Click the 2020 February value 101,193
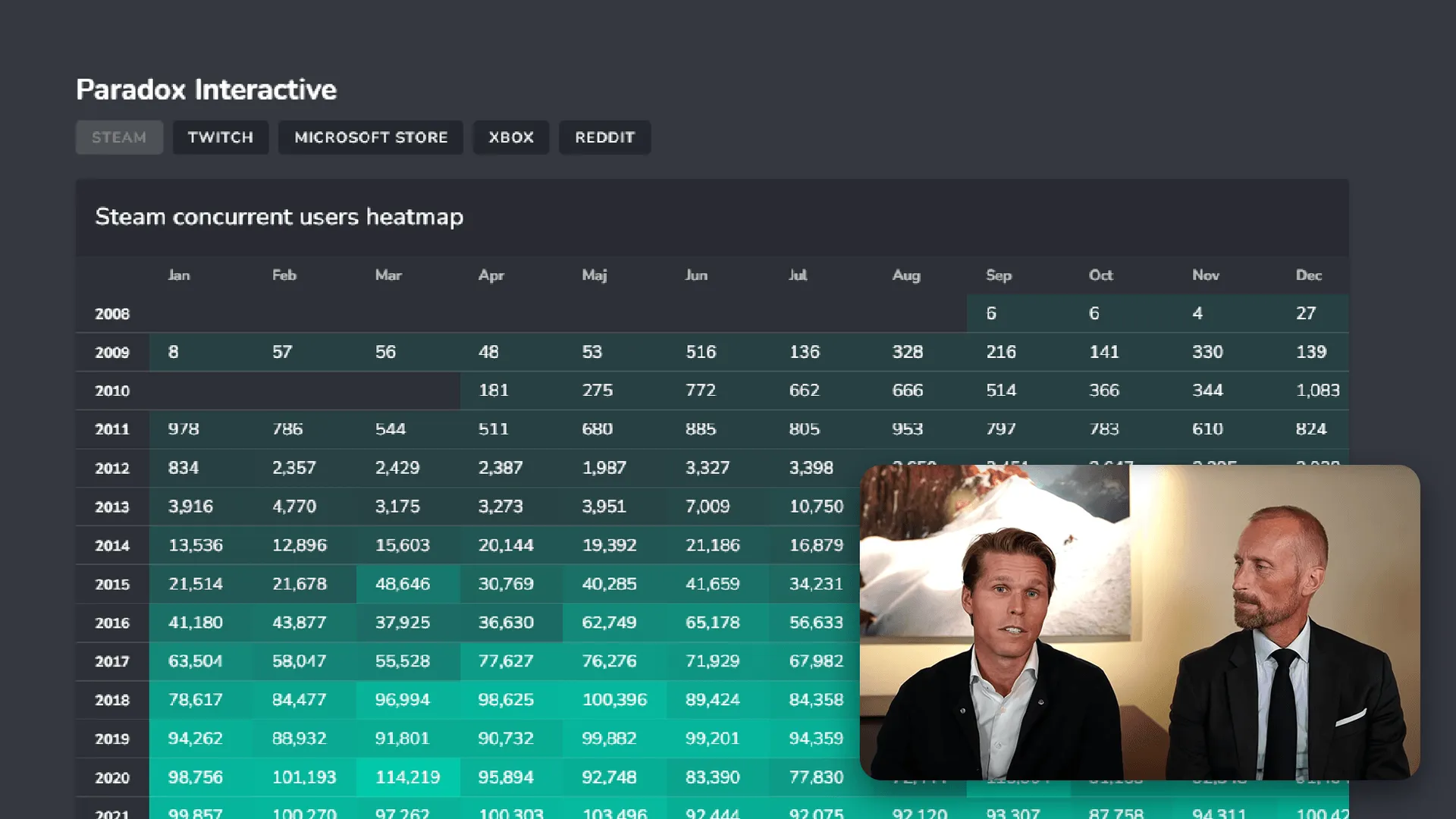 pyautogui.click(x=304, y=777)
